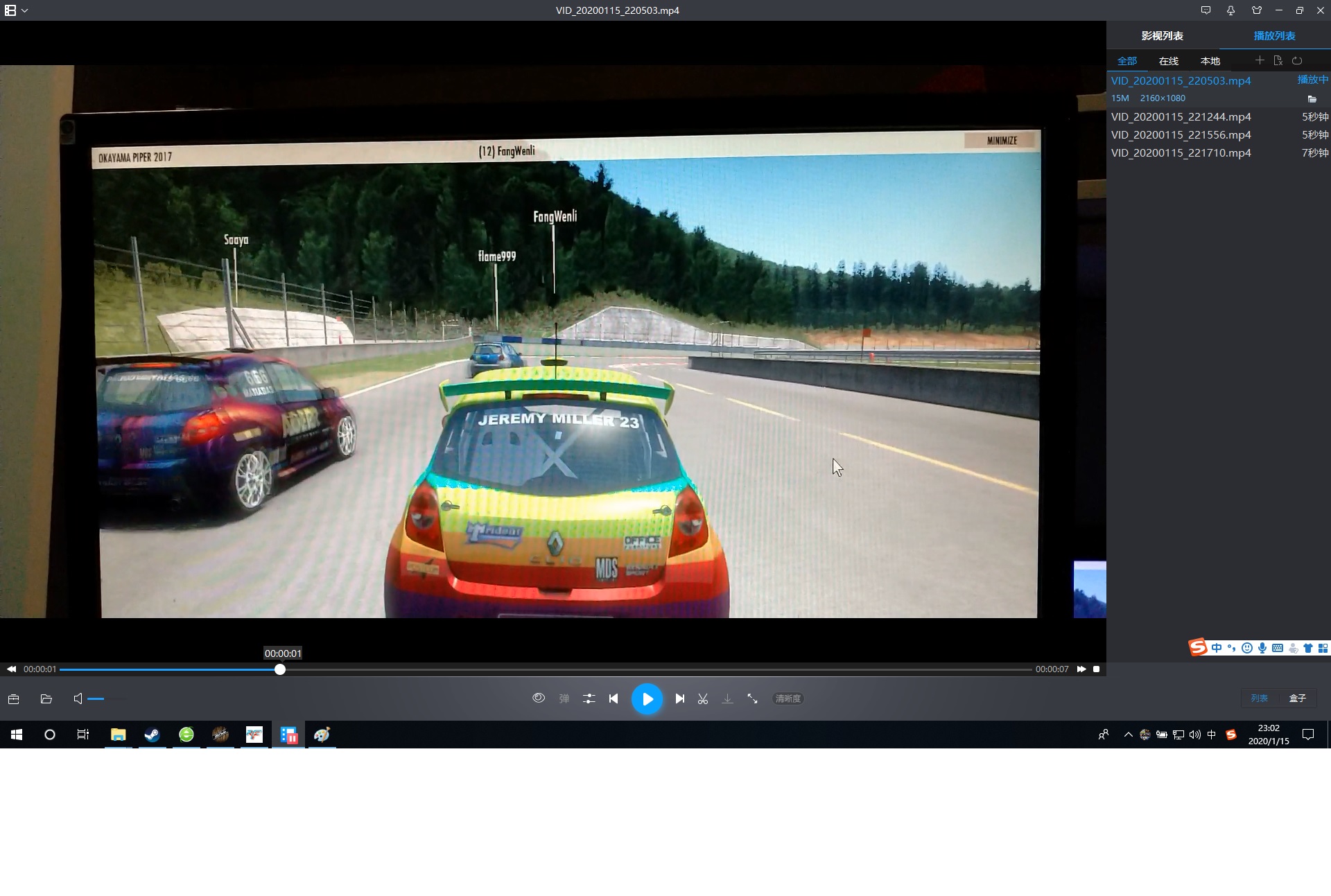Click the Sogou input method S logo
Screen dimensions: 1331x896
[1198, 647]
